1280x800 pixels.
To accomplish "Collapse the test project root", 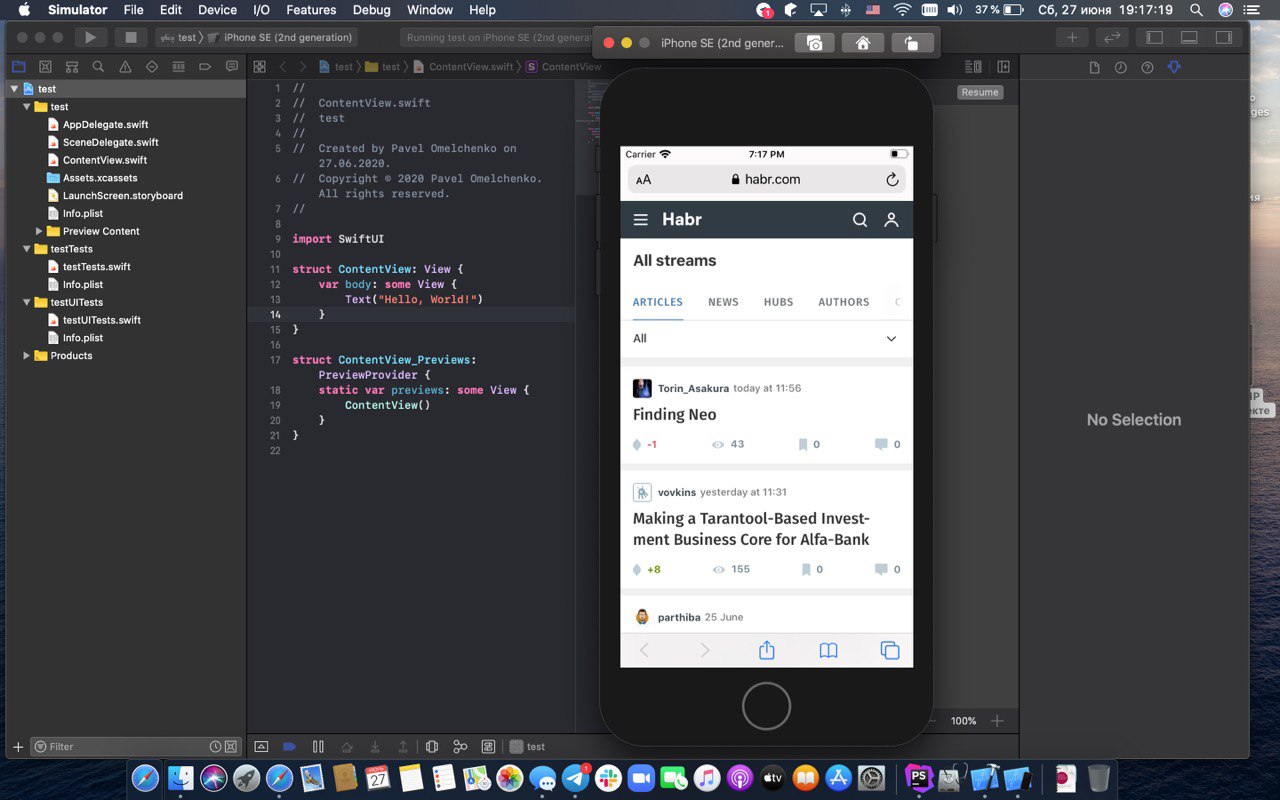I will (x=14, y=89).
